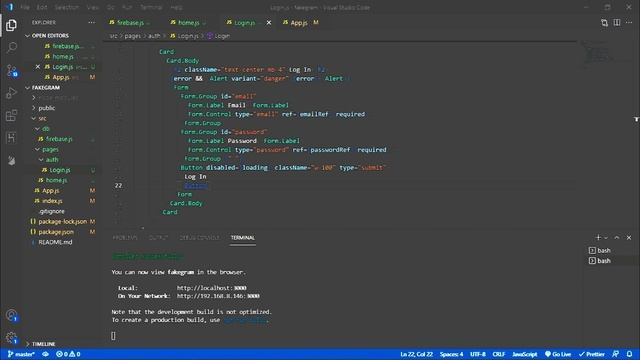The width and height of the screenshot is (640, 360).
Task: Switch to the App.js tab
Action: point(300,23)
